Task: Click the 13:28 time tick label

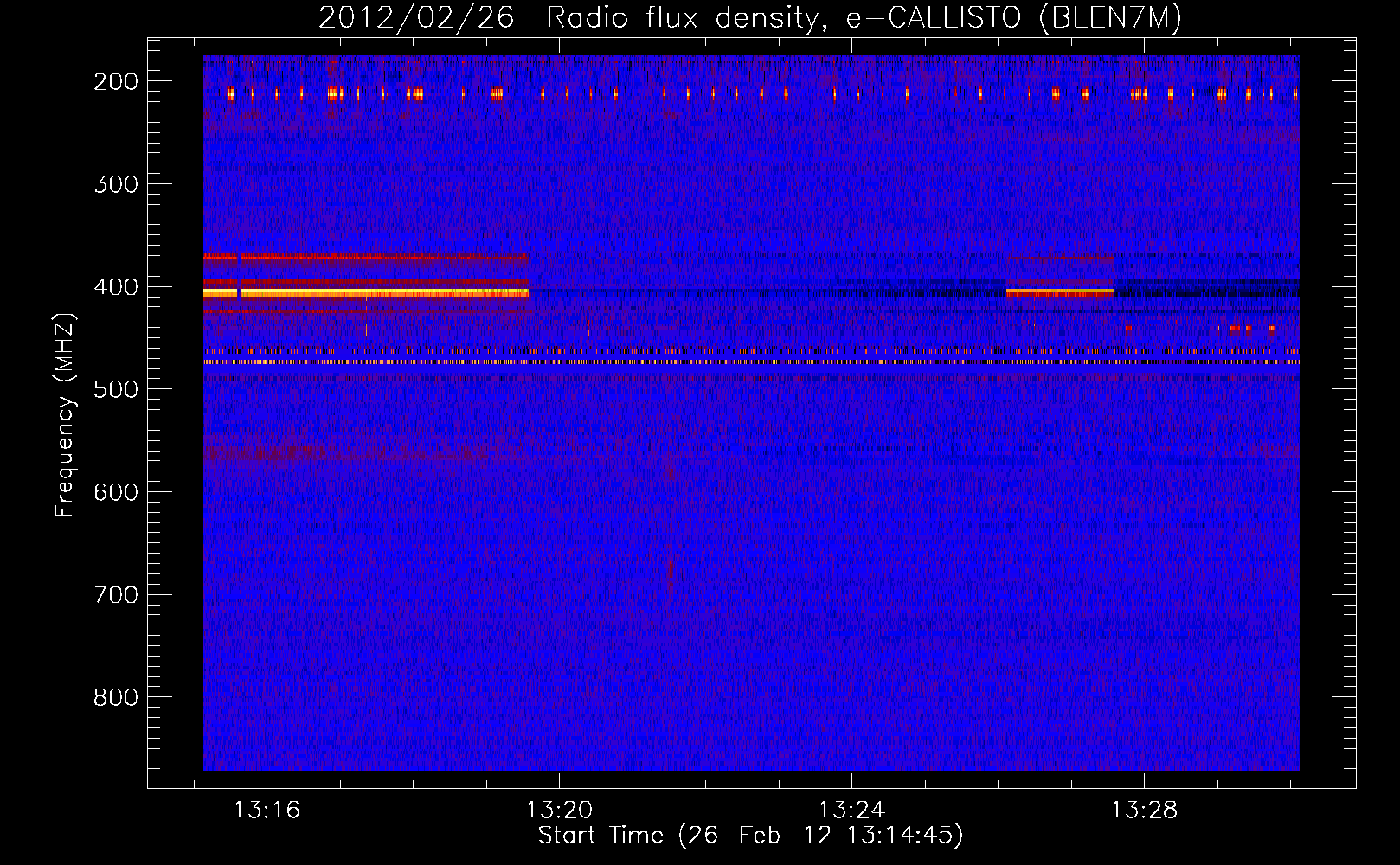Action: [x=1144, y=811]
